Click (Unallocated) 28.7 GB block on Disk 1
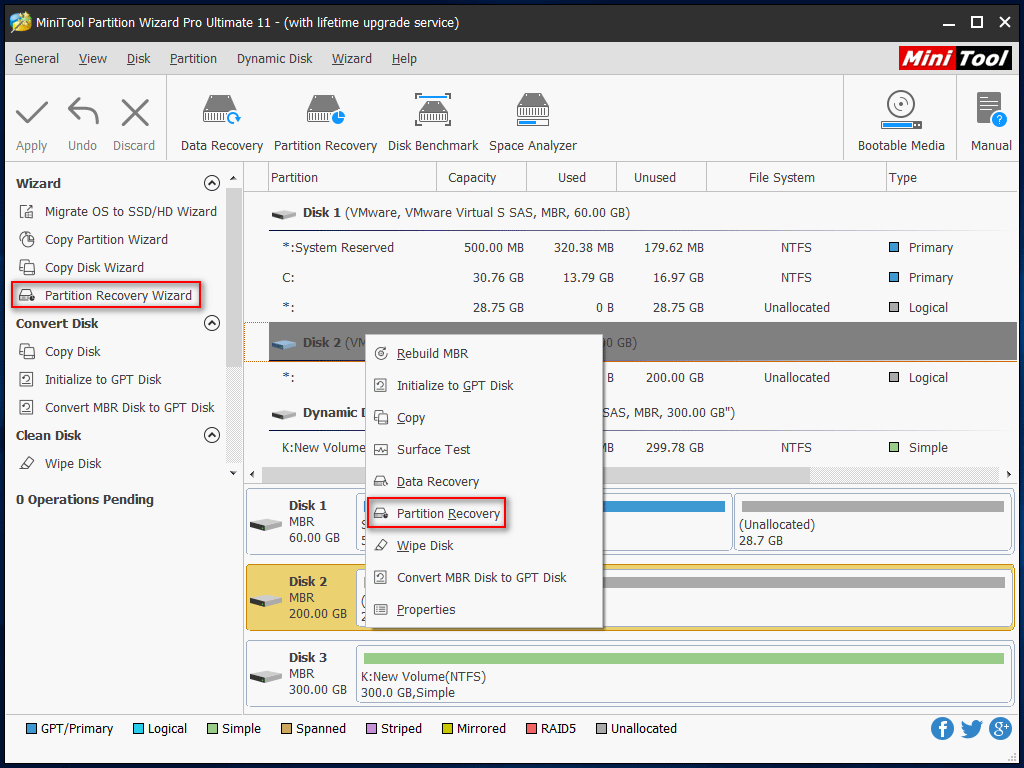 pyautogui.click(x=873, y=523)
